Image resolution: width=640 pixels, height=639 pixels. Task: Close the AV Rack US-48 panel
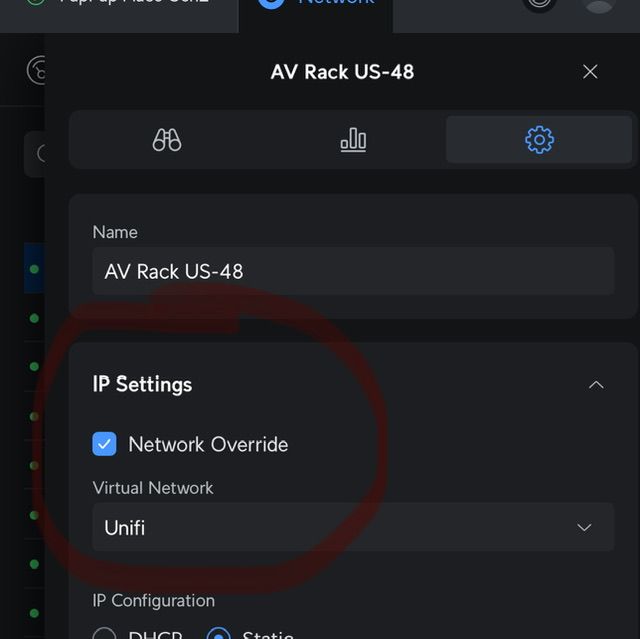[590, 72]
